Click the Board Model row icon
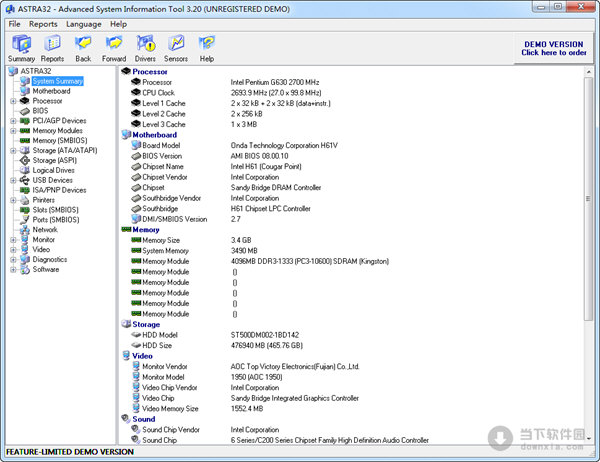 click(x=136, y=145)
